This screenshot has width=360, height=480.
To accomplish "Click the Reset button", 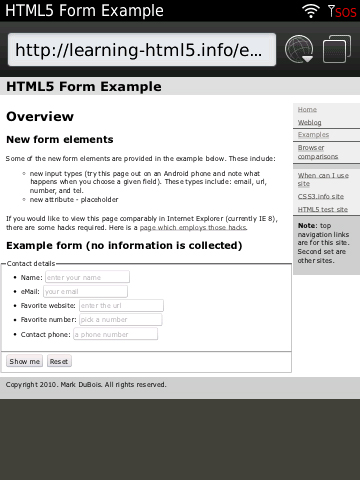I will point(59,361).
